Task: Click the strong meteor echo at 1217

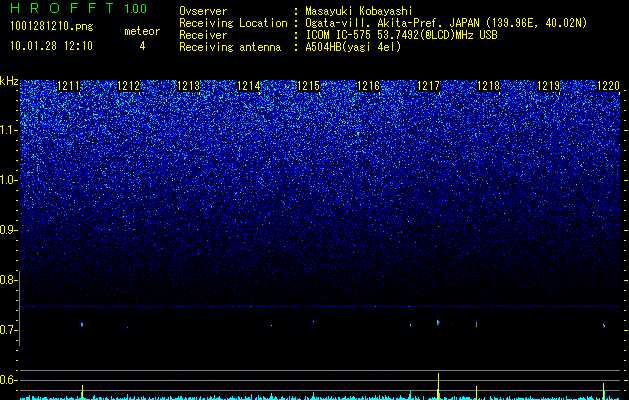Action: point(438,322)
